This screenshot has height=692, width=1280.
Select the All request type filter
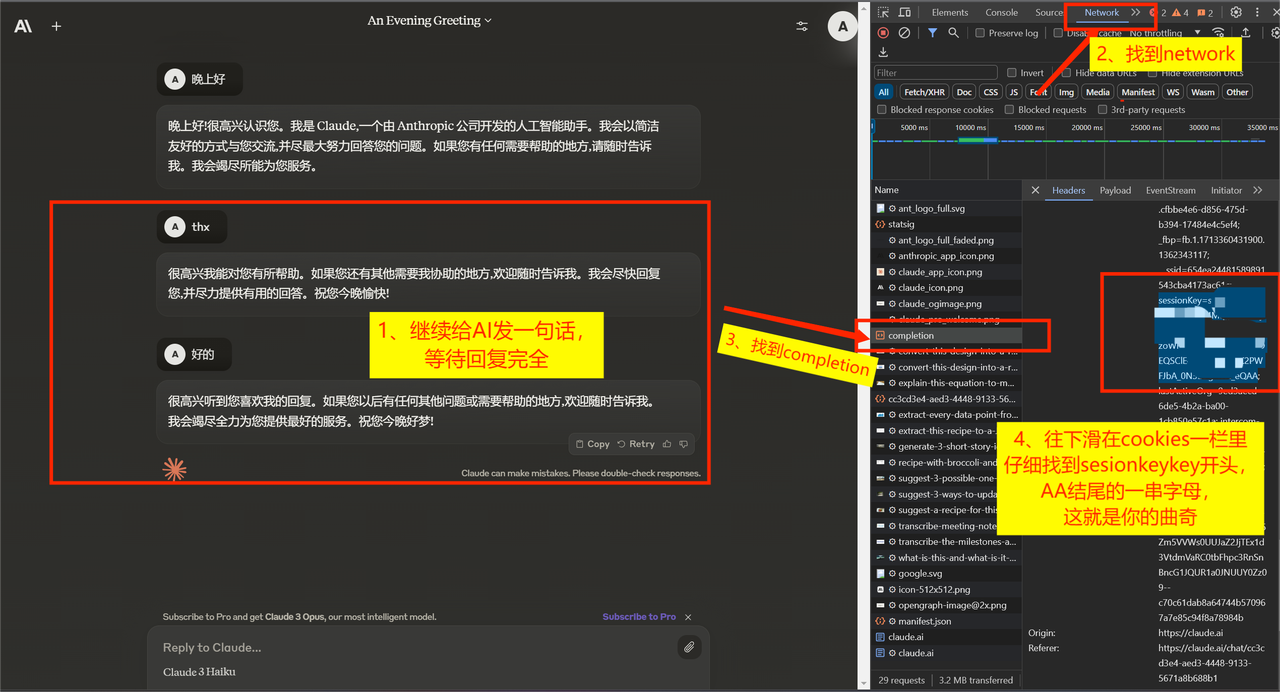884,92
